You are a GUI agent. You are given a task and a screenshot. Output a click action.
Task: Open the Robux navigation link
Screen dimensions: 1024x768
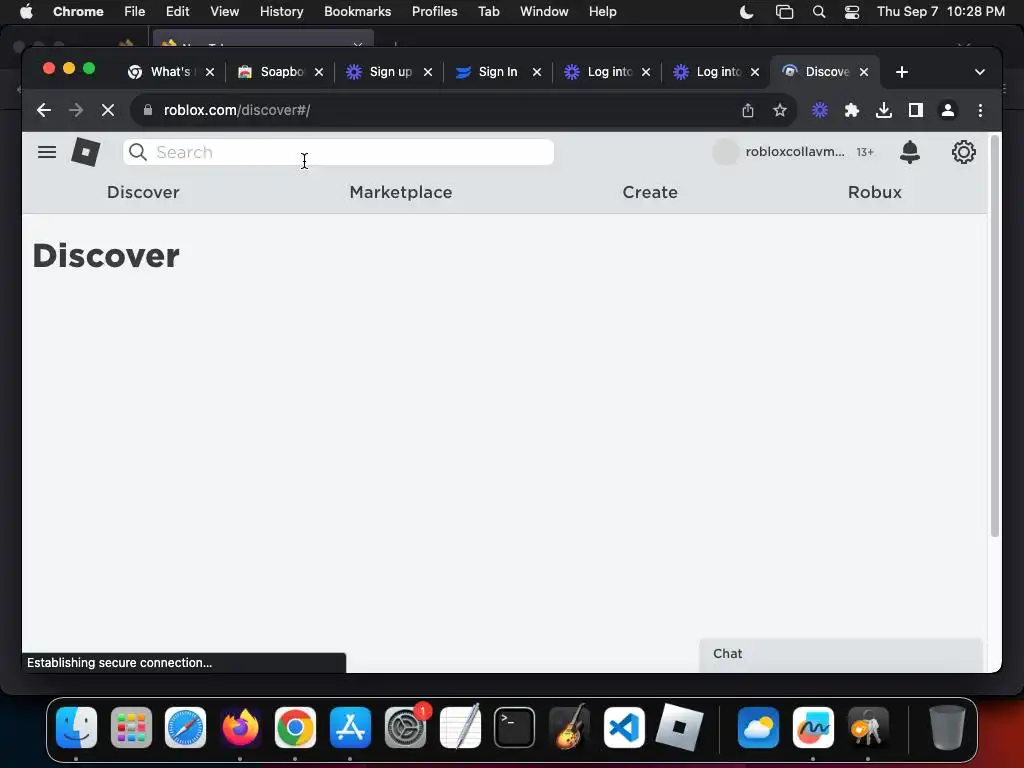point(874,193)
